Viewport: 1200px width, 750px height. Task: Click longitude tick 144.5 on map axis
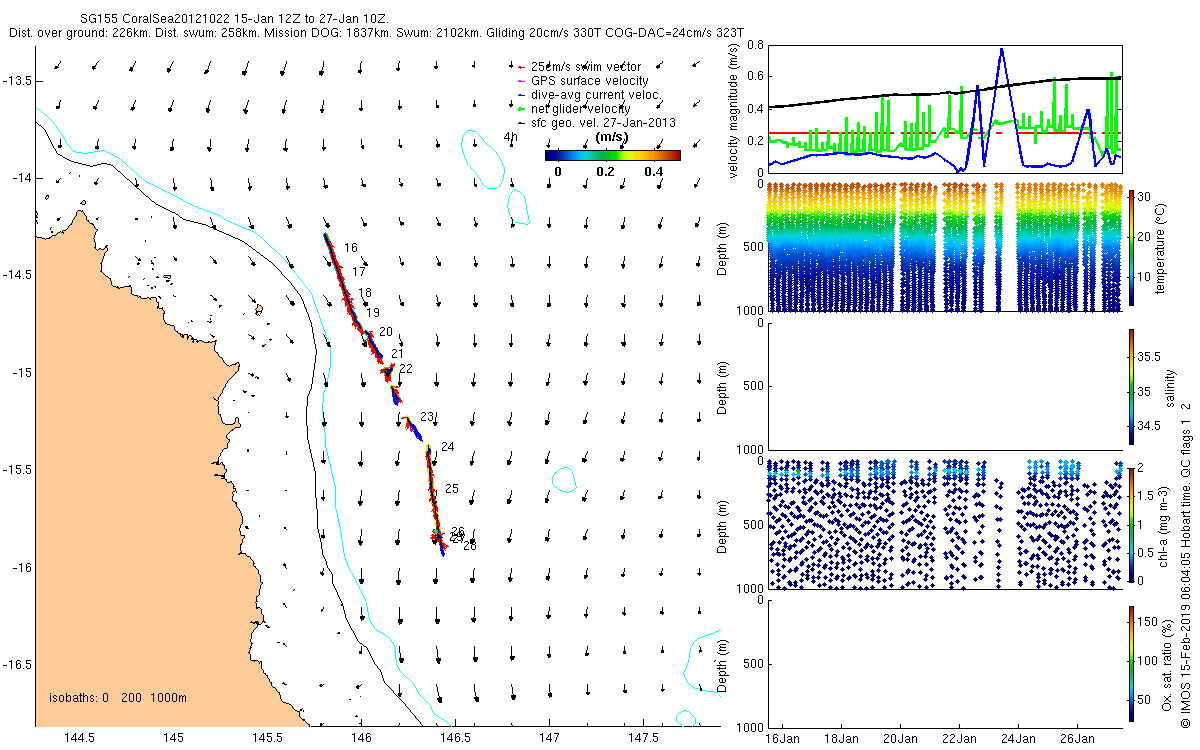(79, 738)
